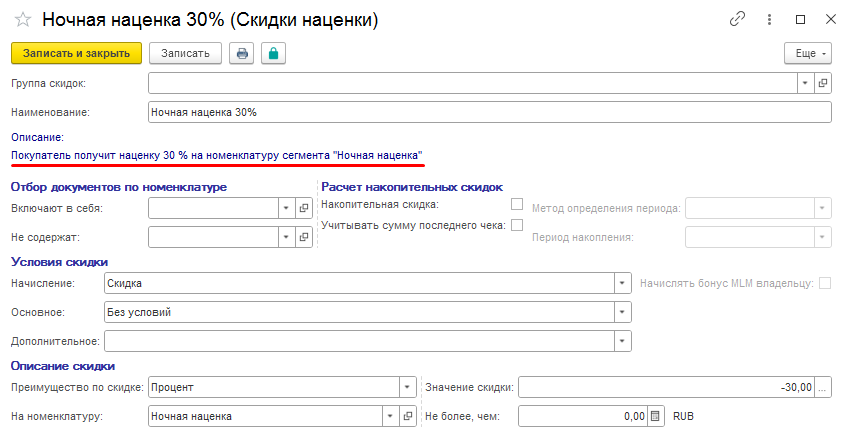Expand the Начисление dropdown list
Viewport: 844px width, 433px height.
[622, 283]
